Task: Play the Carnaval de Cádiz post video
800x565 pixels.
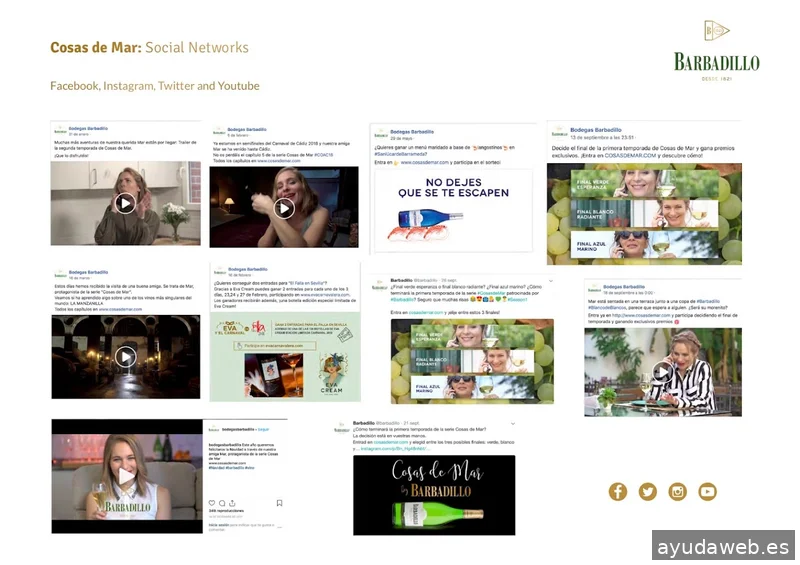Action: [284, 208]
